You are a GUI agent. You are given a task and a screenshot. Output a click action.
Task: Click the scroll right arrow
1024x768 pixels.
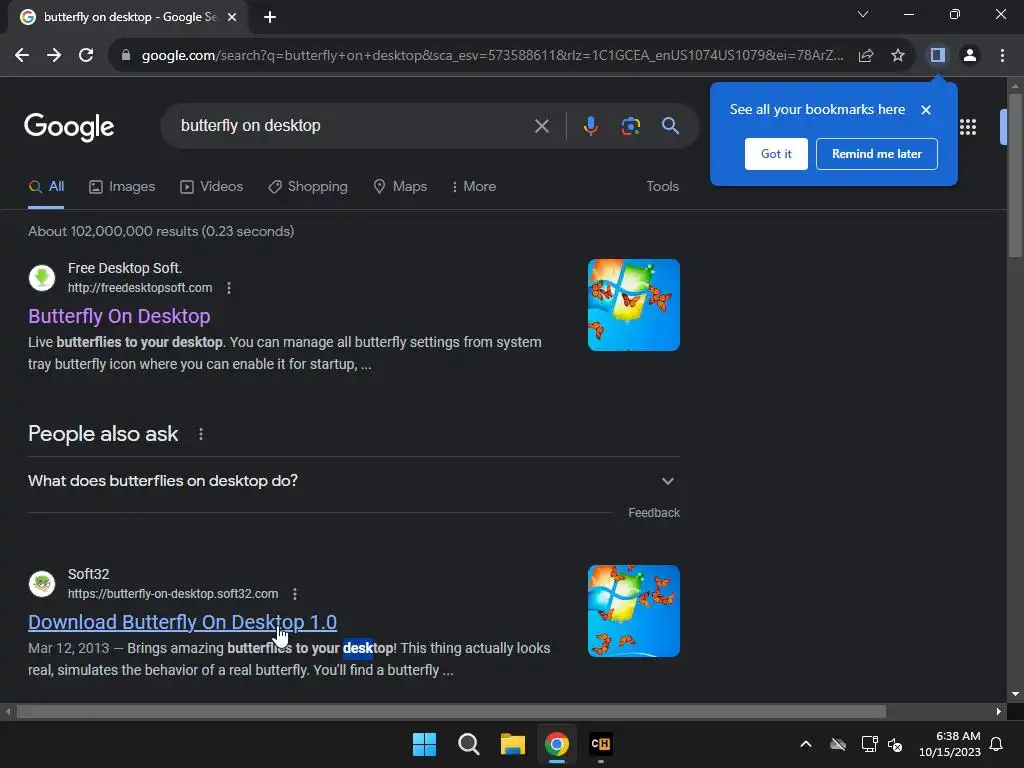pyautogui.click(x=999, y=712)
